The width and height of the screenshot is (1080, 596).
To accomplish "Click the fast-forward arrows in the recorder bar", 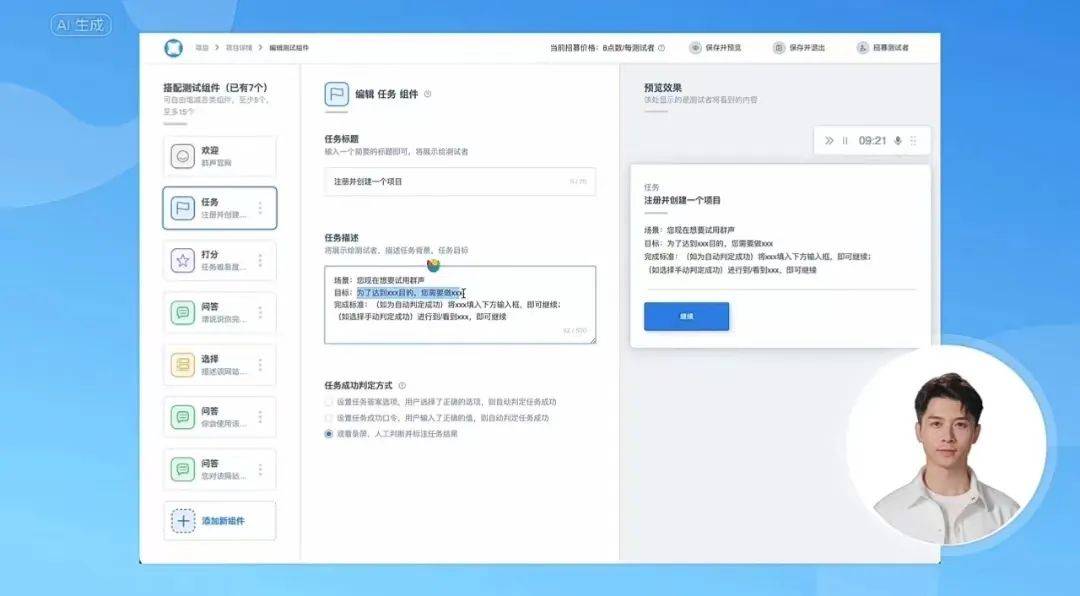I will [x=829, y=141].
